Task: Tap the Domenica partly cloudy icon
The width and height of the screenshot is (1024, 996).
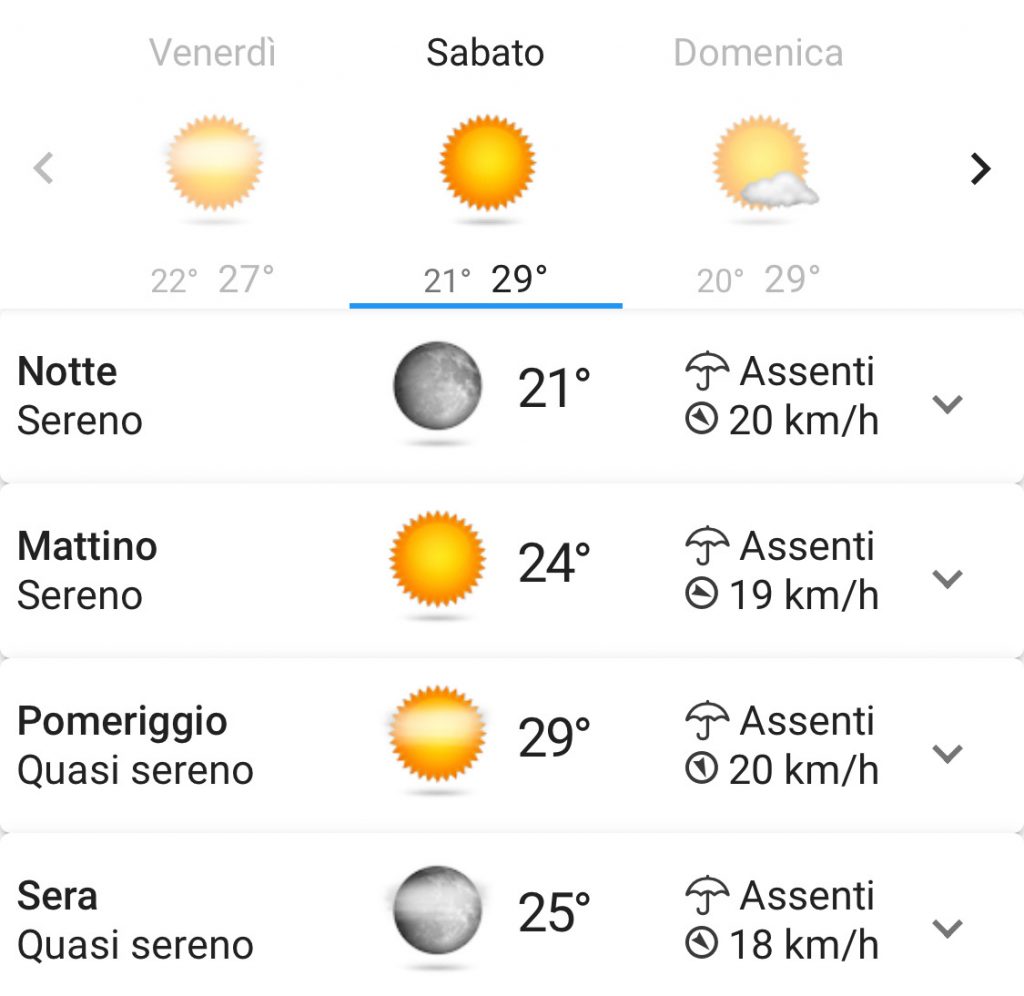Action: [x=765, y=163]
